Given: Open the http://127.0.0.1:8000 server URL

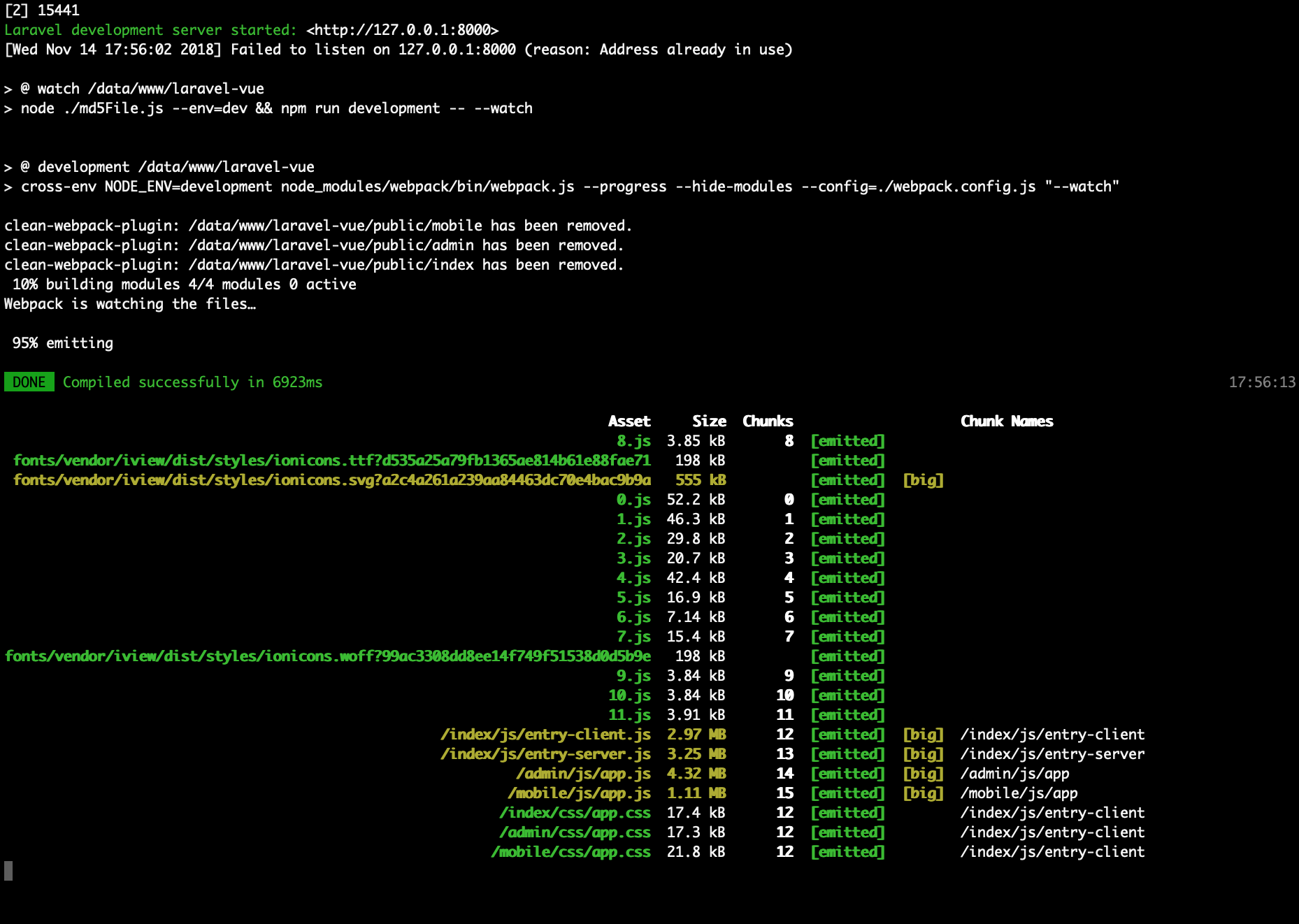Looking at the screenshot, I should coord(403,30).
